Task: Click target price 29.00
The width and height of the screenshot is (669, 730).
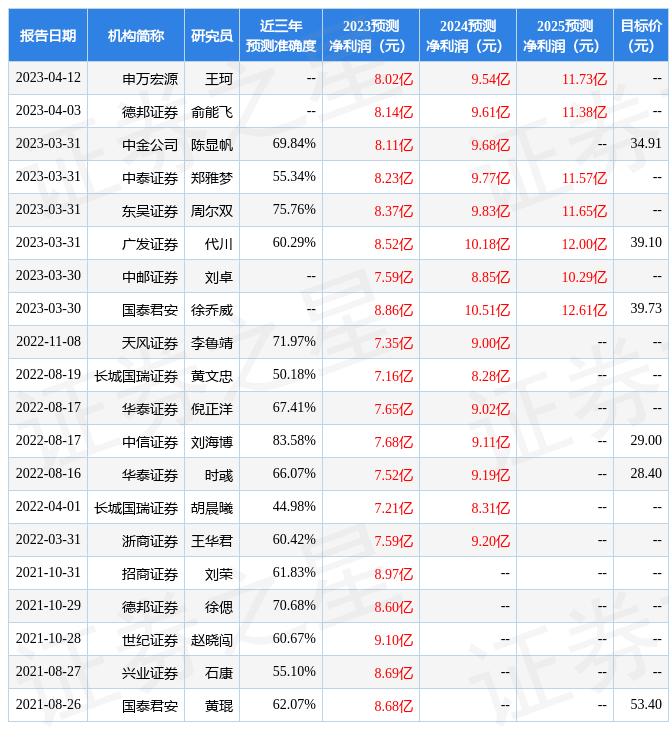Action: pyautogui.click(x=646, y=441)
